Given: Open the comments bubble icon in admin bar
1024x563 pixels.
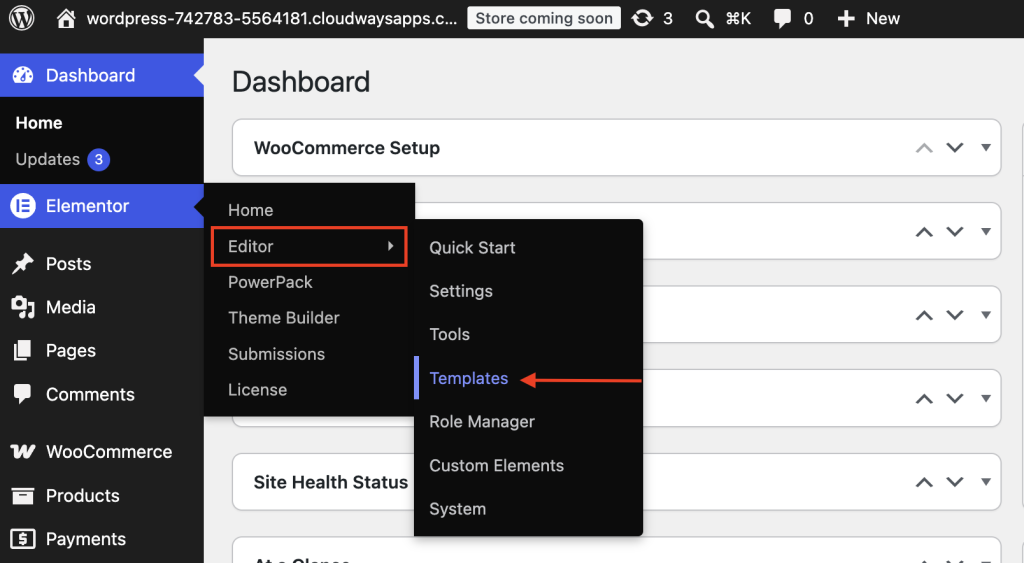Looking at the screenshot, I should coord(782,19).
